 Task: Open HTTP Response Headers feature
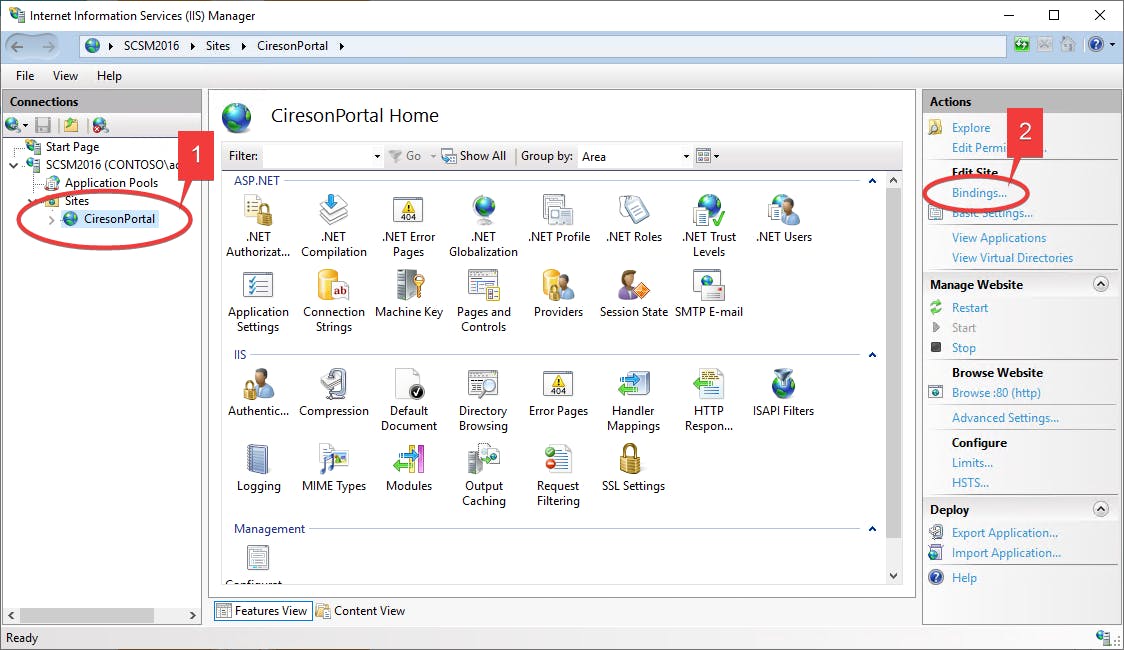[709, 399]
